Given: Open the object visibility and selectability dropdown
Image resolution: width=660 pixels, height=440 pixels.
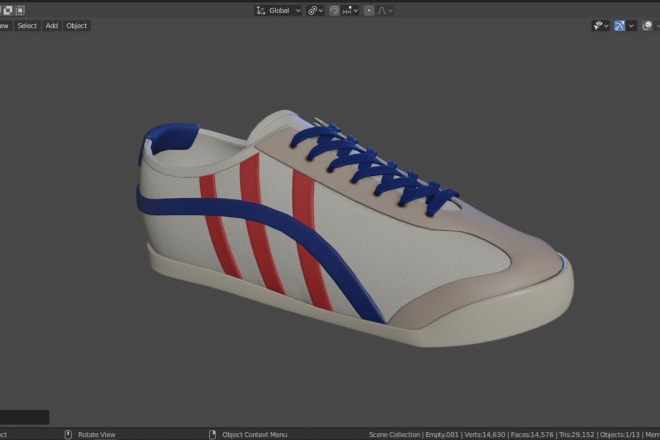Looking at the screenshot, I should [x=601, y=26].
